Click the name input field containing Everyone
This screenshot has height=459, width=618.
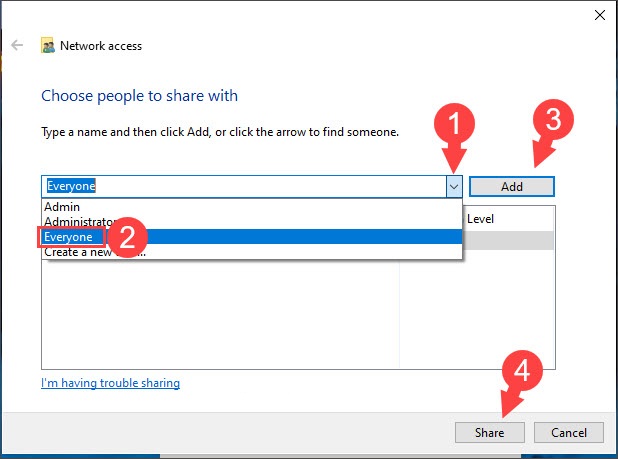coord(244,186)
